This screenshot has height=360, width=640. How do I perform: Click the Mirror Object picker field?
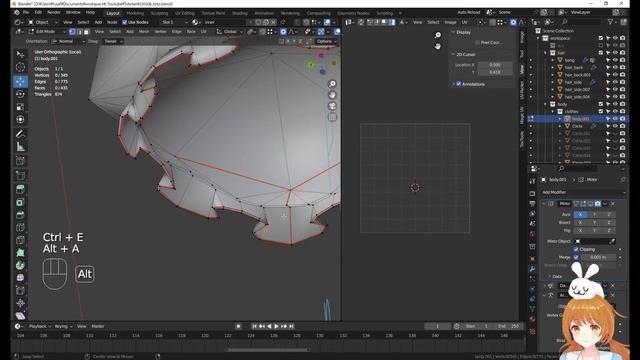click(x=595, y=241)
